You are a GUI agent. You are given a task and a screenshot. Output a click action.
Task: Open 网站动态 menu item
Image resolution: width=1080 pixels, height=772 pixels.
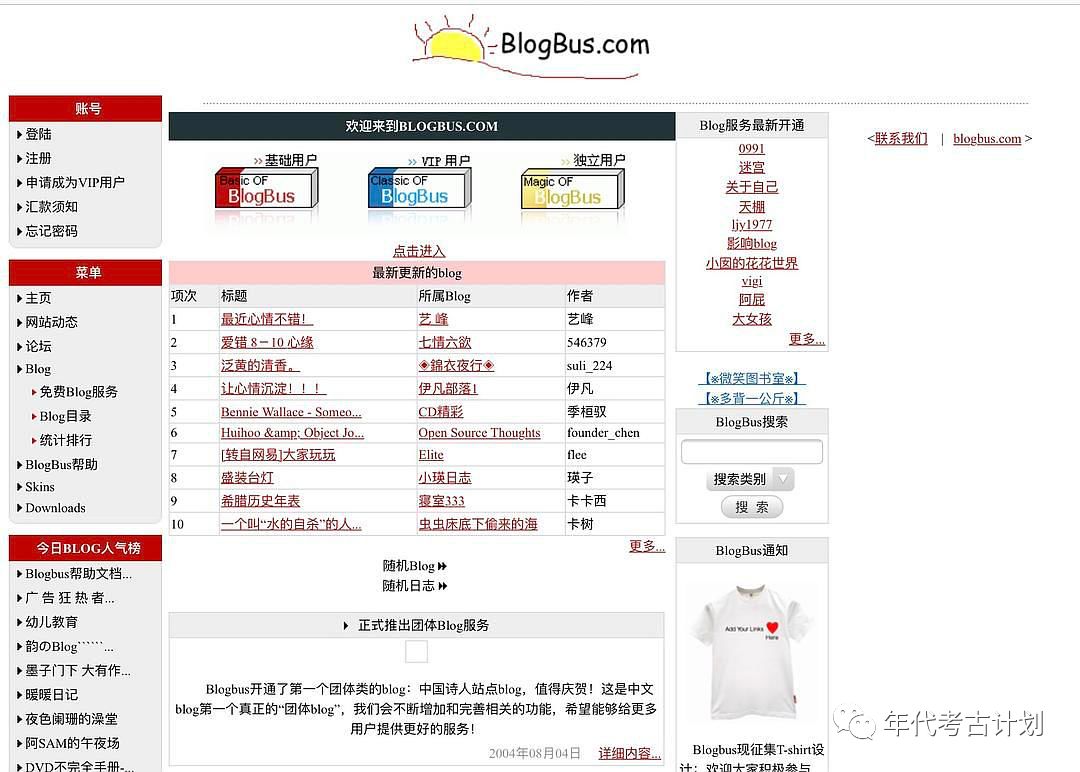coord(52,322)
